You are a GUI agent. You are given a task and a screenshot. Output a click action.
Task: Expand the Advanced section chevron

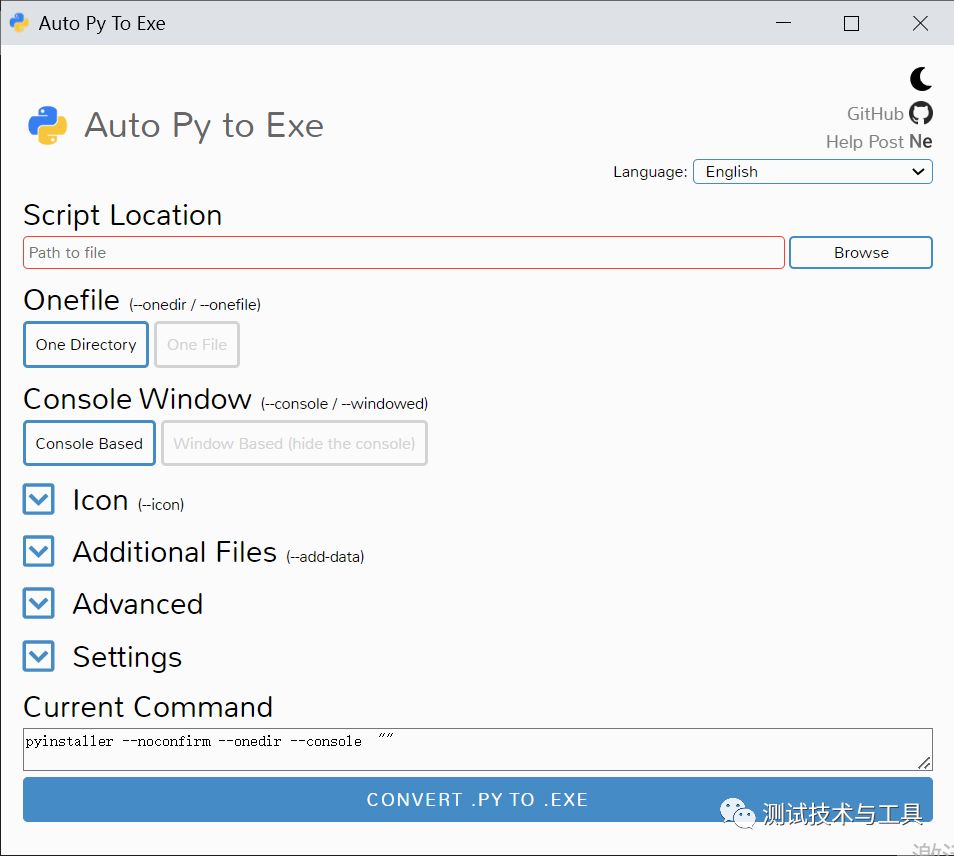pos(39,604)
